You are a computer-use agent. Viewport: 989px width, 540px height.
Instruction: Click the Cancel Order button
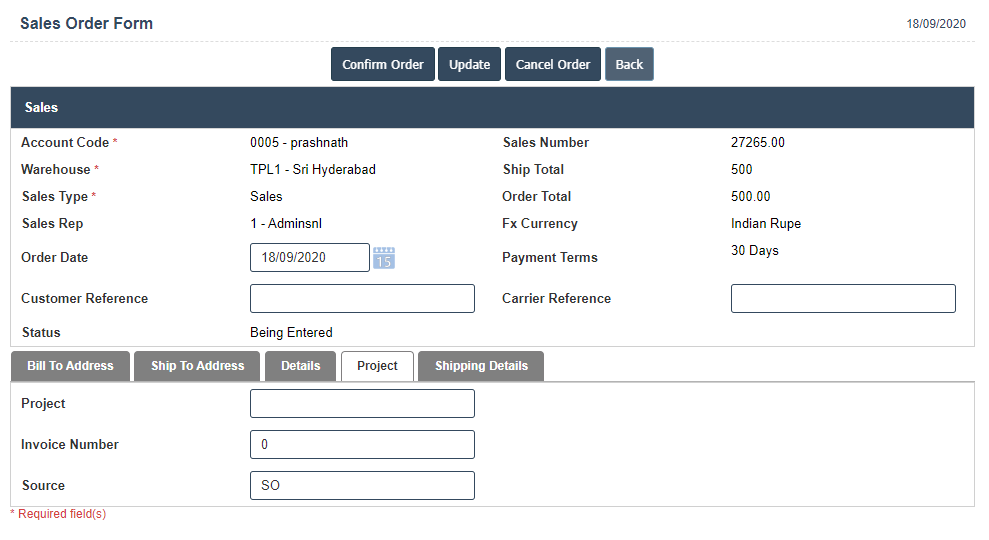tap(553, 64)
